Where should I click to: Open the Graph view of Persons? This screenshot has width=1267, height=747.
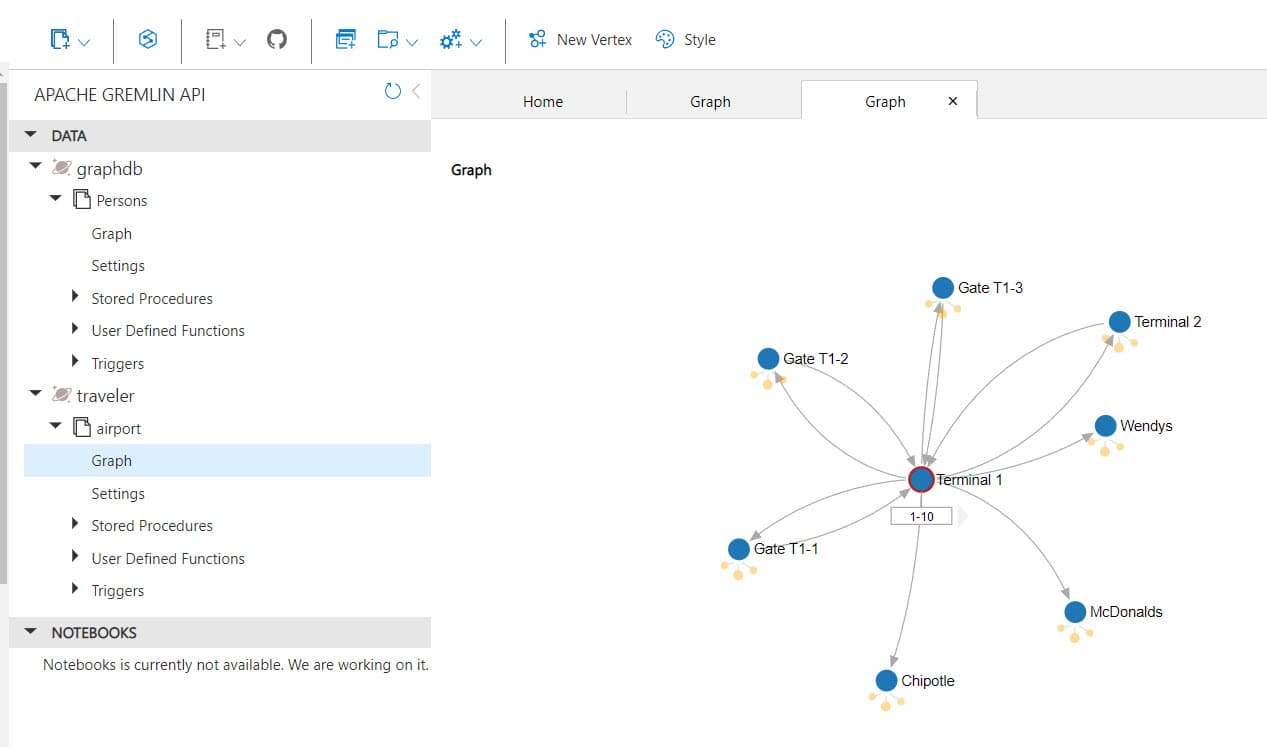[x=111, y=233]
